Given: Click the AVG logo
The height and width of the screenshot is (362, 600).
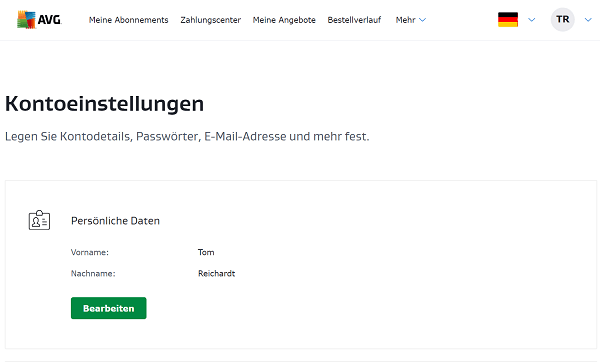Looking at the screenshot, I should point(39,20).
